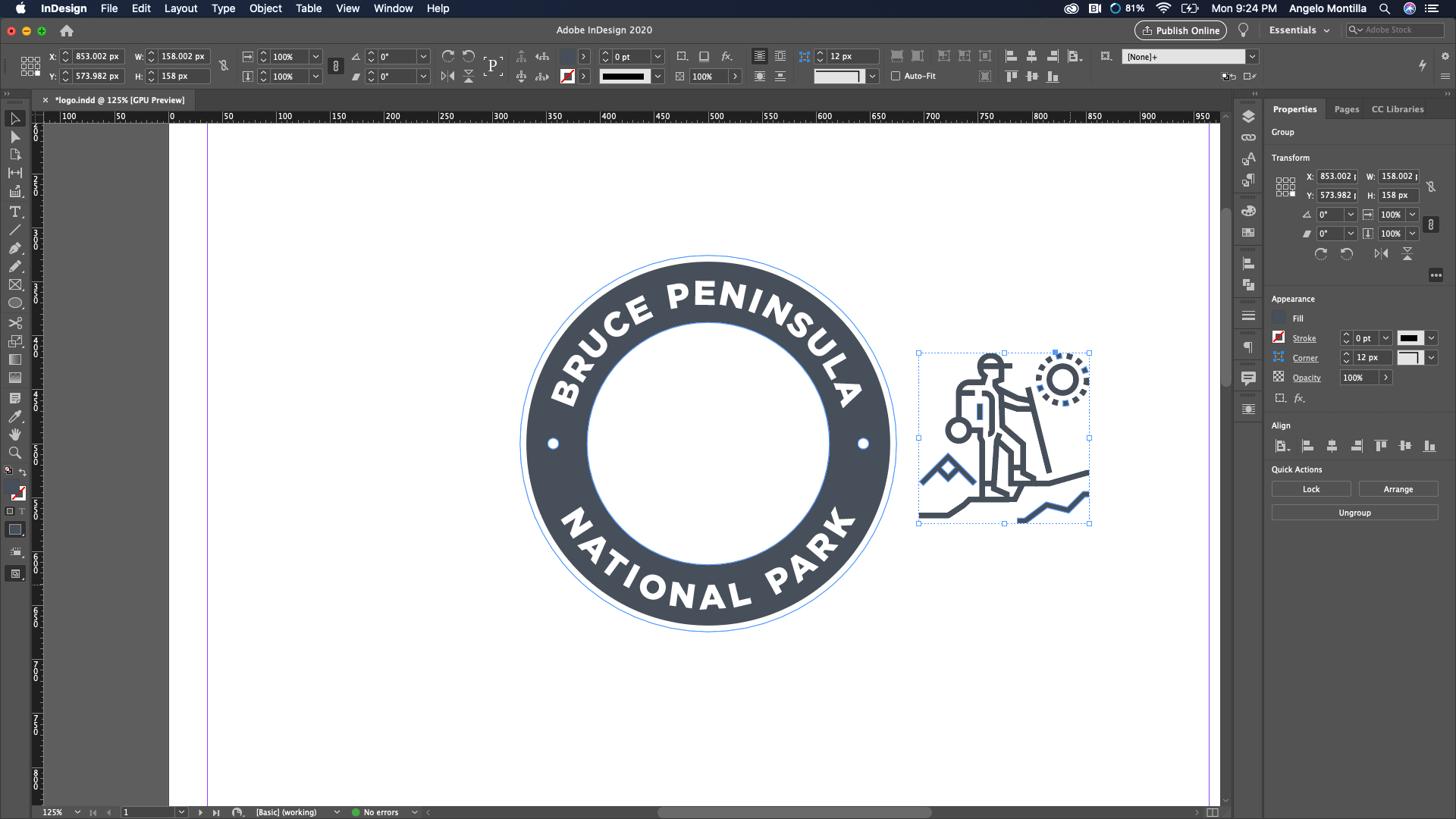Open the Layers panel icon
This screenshot has height=819, width=1456.
[x=1248, y=117]
